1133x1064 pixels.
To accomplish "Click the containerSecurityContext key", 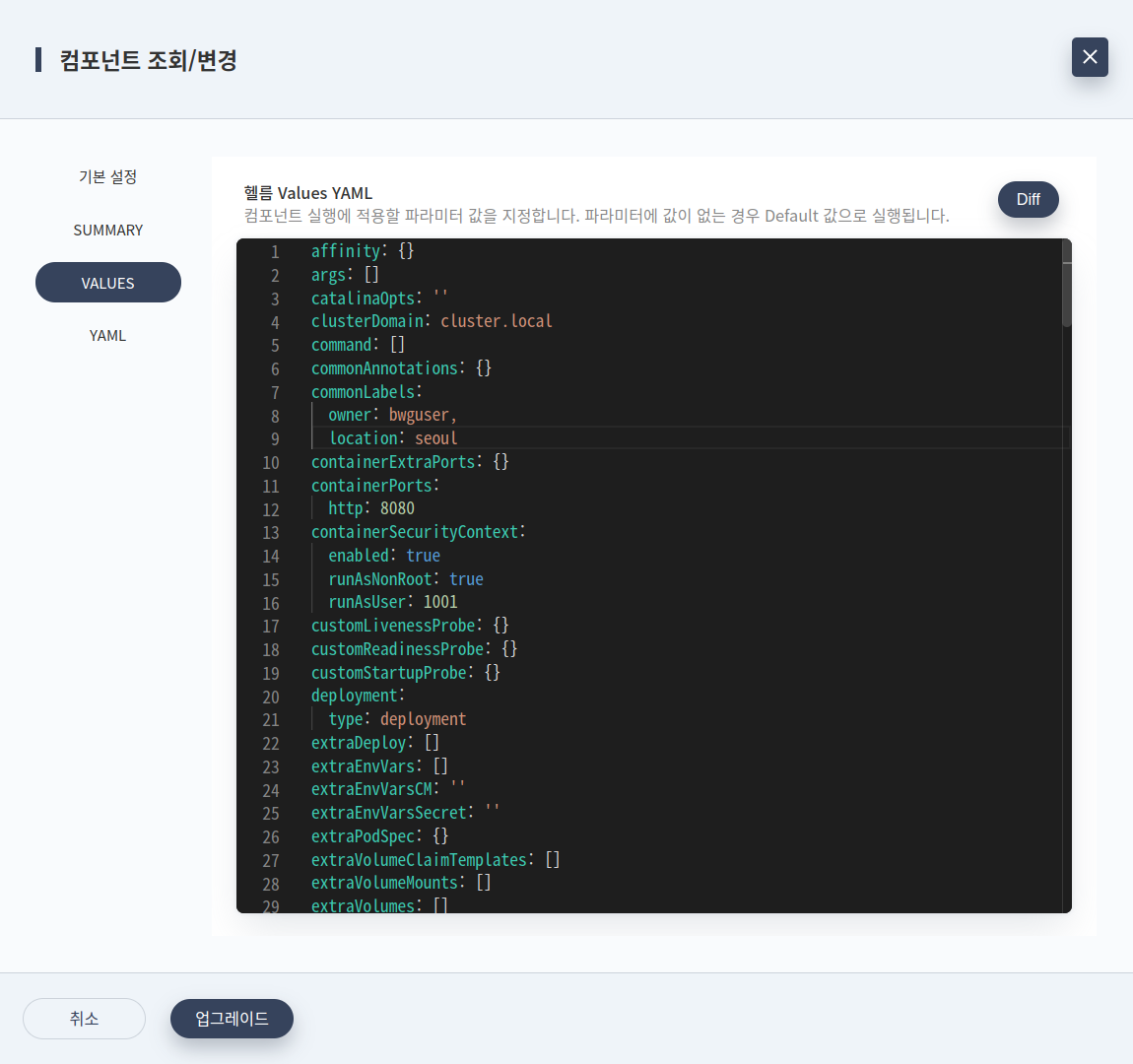I will 415,532.
